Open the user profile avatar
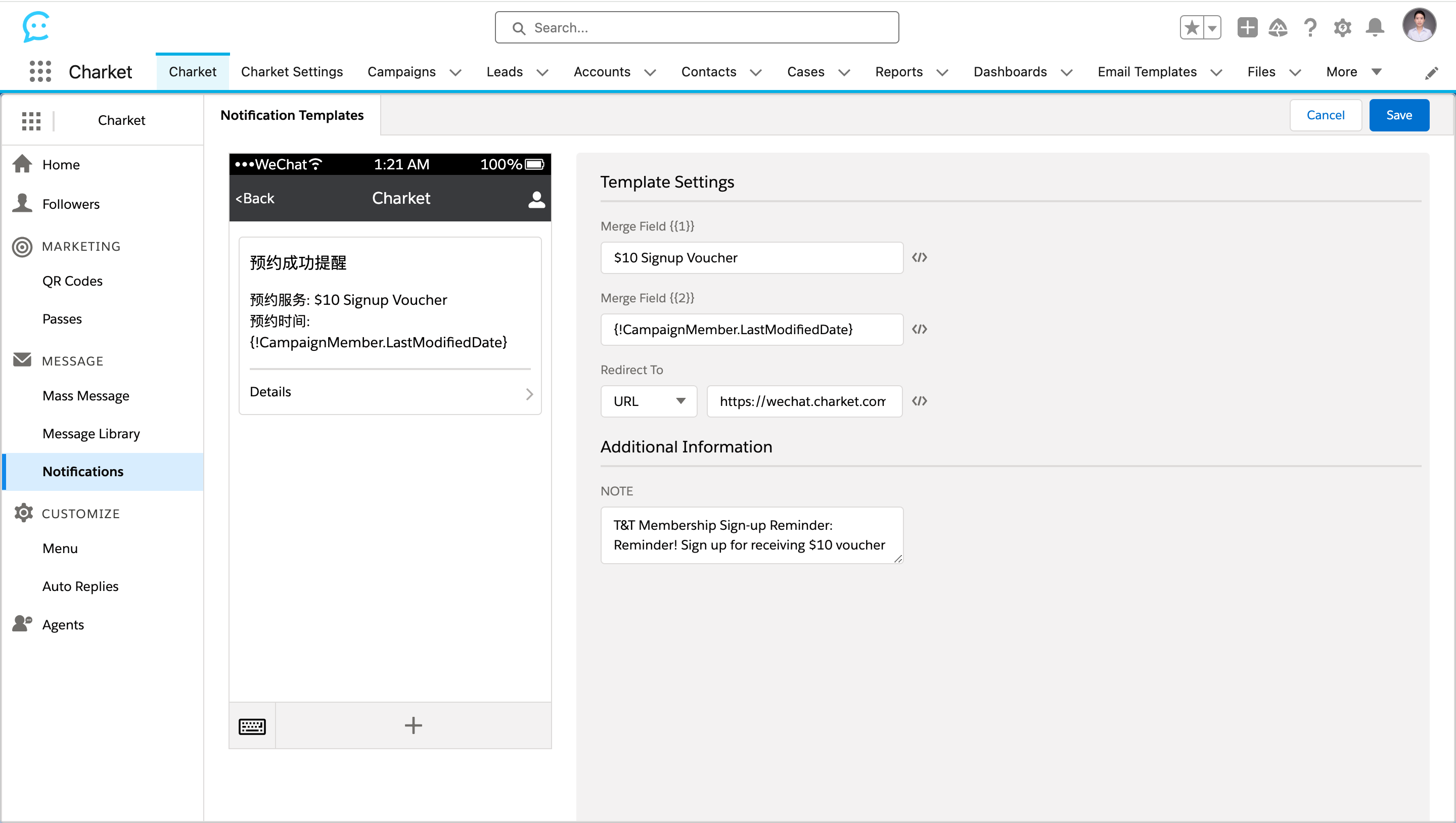The width and height of the screenshot is (1456, 823). [x=1419, y=25]
